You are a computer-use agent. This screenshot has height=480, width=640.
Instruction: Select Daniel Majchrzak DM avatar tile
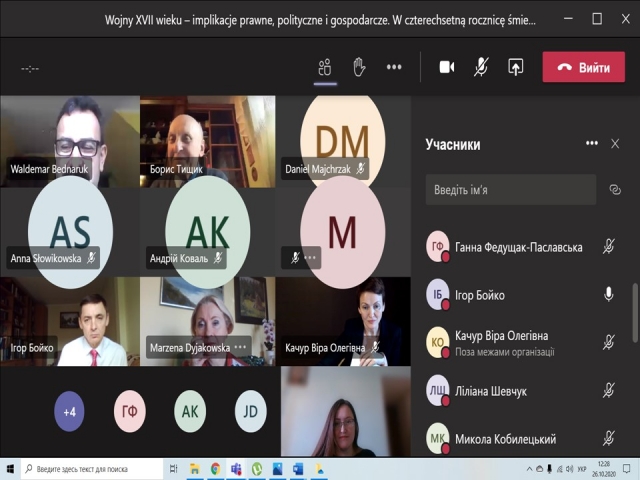point(343,141)
